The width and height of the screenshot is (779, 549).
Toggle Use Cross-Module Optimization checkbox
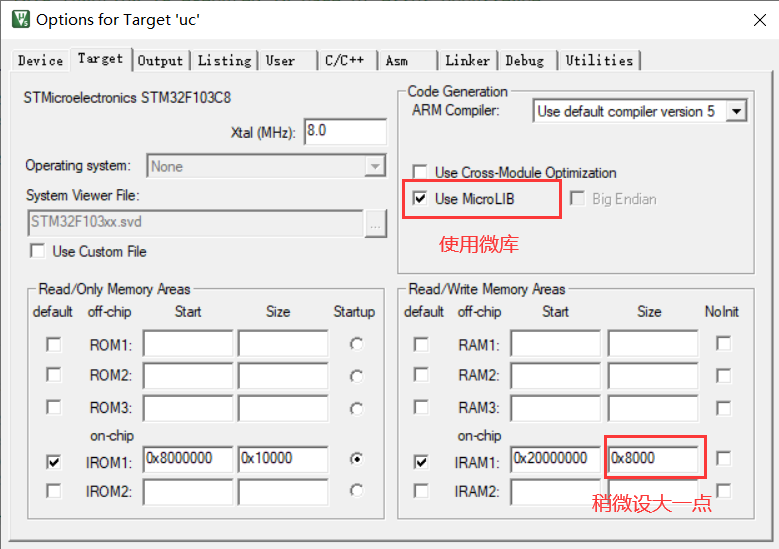(420, 172)
